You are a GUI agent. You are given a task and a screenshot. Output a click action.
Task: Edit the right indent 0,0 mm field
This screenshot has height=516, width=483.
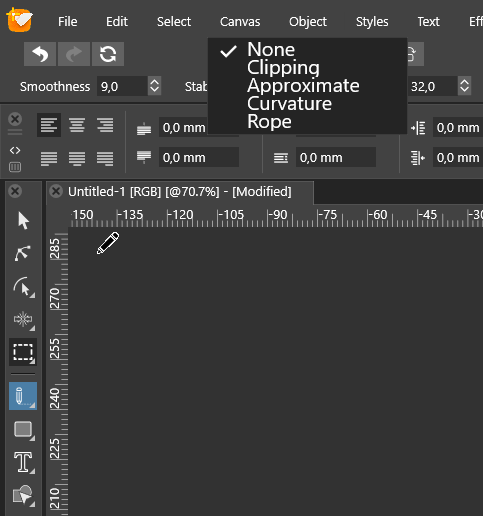pos(458,157)
